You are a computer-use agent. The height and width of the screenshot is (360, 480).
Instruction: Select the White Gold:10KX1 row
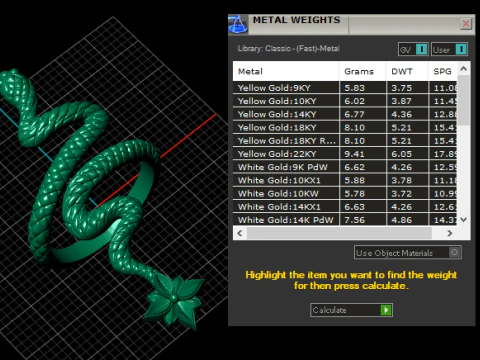click(x=345, y=180)
